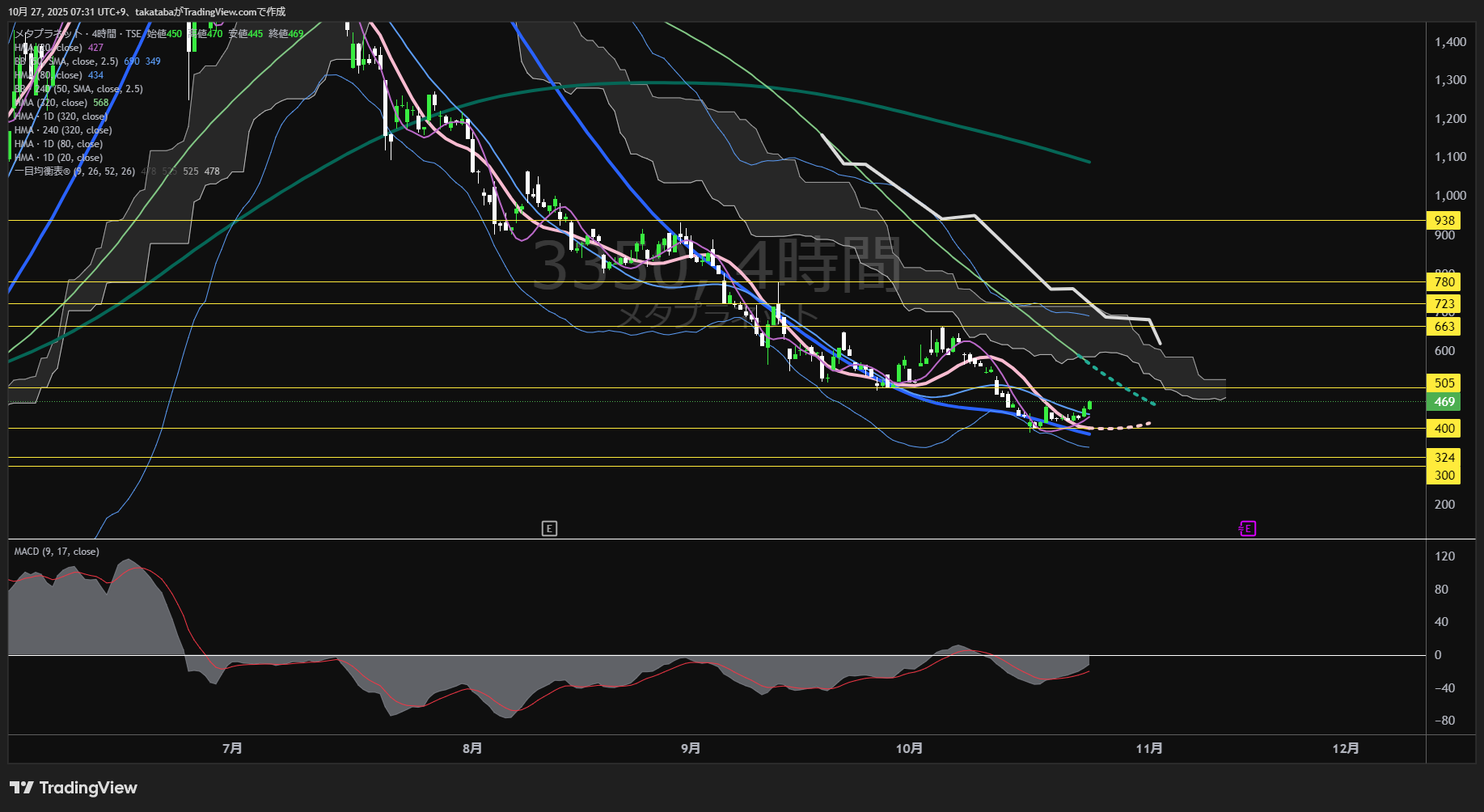Select the HMA (20, close) indicator legend
This screenshot has height=812, width=1484.
(50, 48)
